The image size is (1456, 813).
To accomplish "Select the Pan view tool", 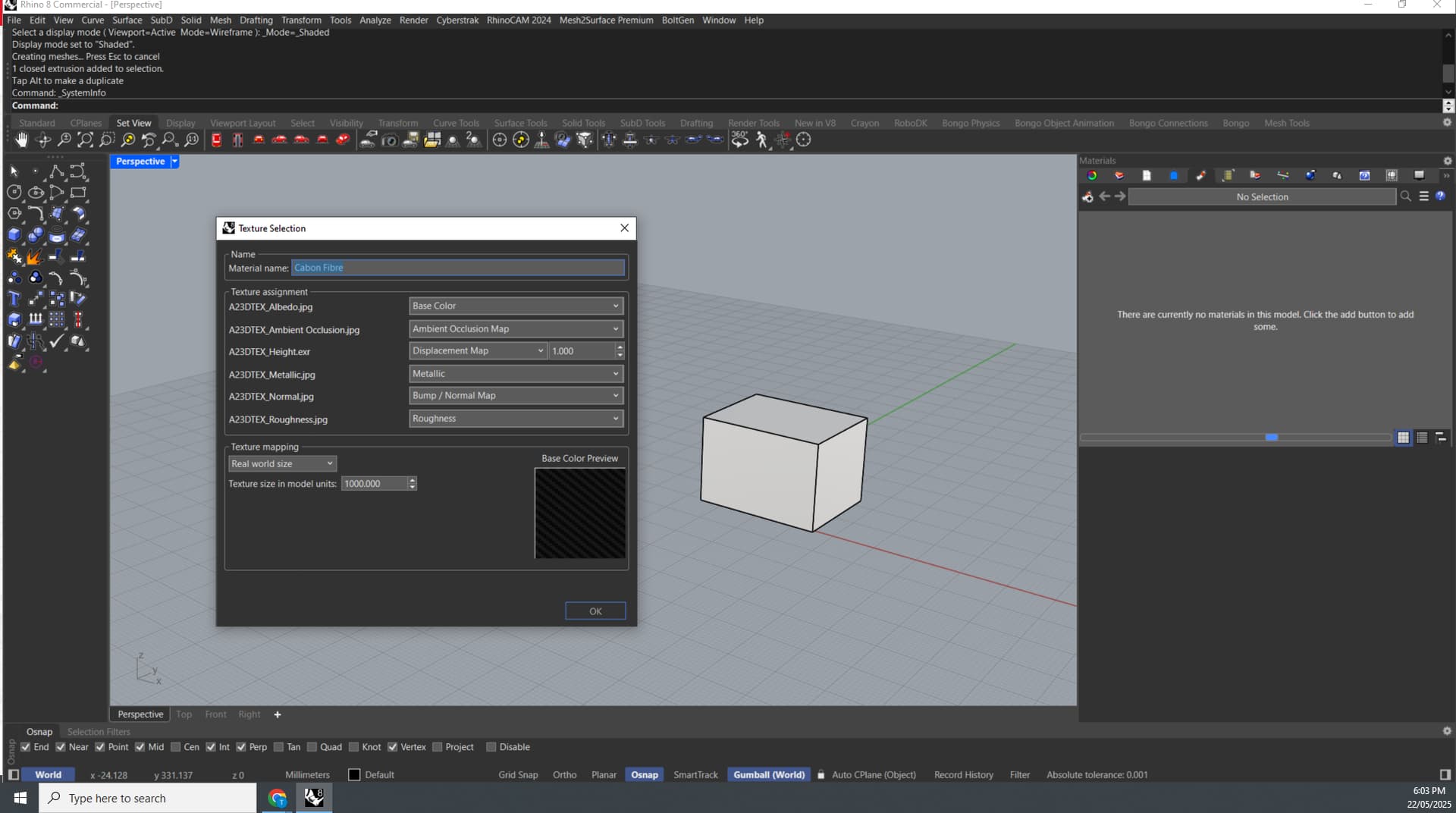I will click(20, 140).
